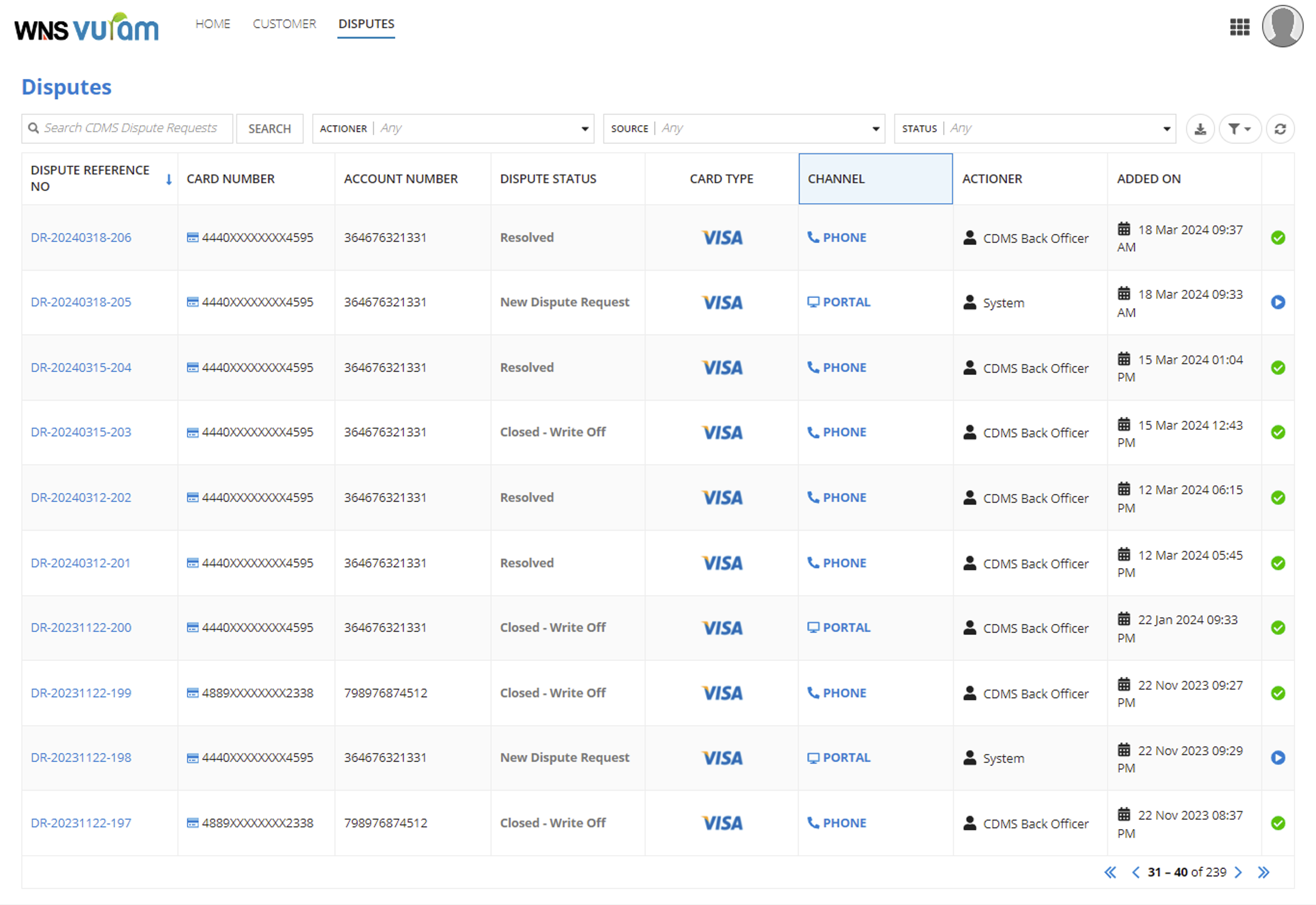The width and height of the screenshot is (1316, 905).
Task: Focus the Search CDMS Dispute Requests field
Action: point(127,129)
